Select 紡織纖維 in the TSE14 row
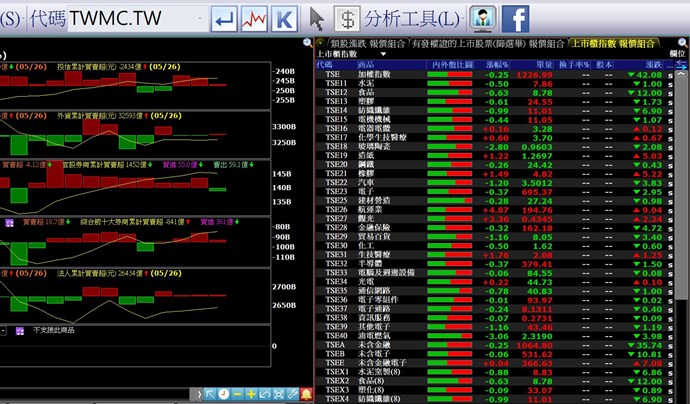Image resolution: width=690 pixels, height=404 pixels. tap(374, 110)
